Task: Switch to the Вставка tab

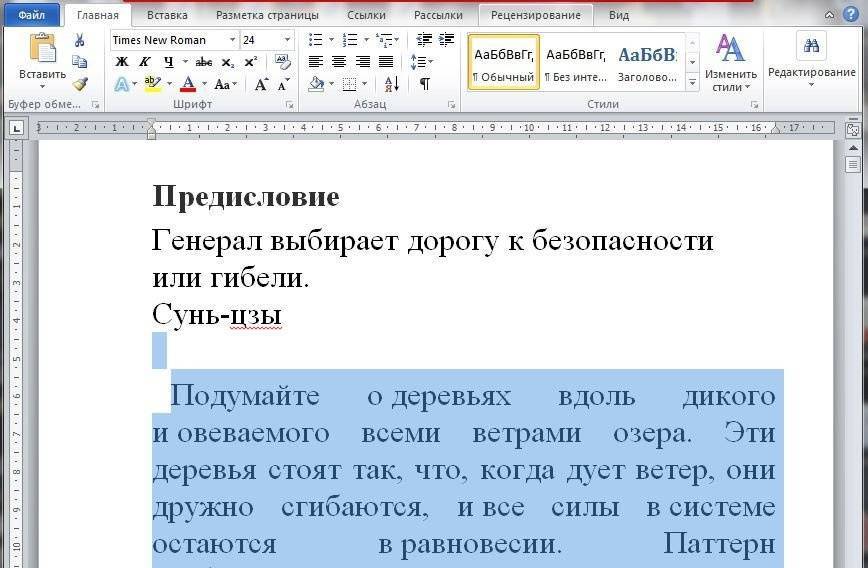Action: coord(167,15)
